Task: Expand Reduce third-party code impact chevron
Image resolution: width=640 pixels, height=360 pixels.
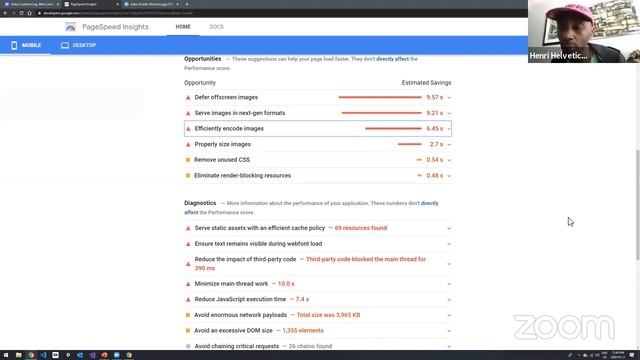Action: point(449,264)
